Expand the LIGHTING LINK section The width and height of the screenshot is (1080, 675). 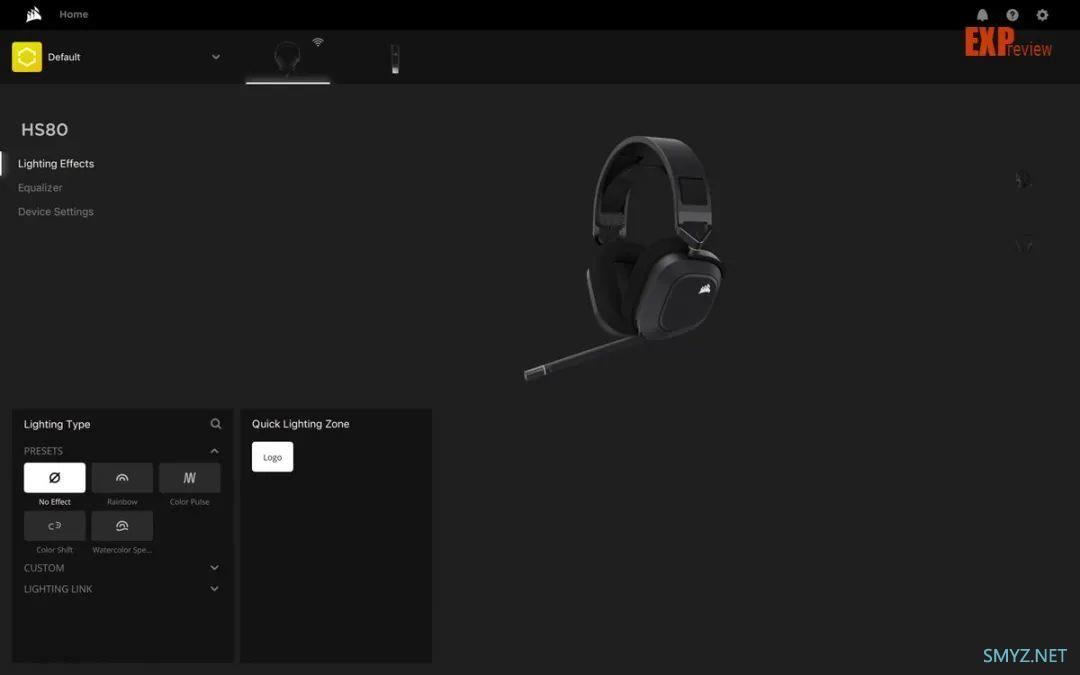214,589
